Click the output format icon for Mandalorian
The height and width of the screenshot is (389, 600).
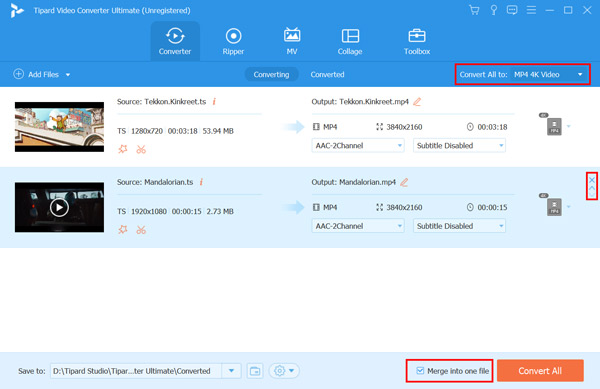pos(554,207)
